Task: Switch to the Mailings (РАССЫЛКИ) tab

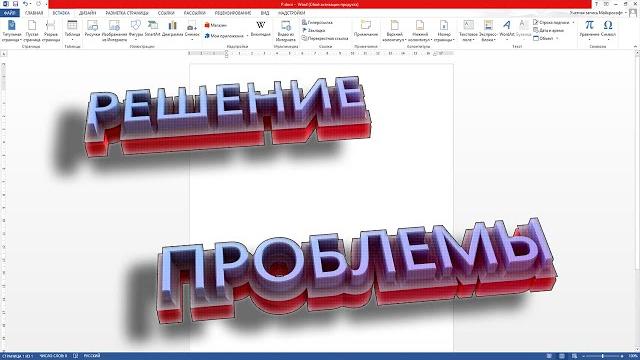Action: pyautogui.click(x=195, y=13)
